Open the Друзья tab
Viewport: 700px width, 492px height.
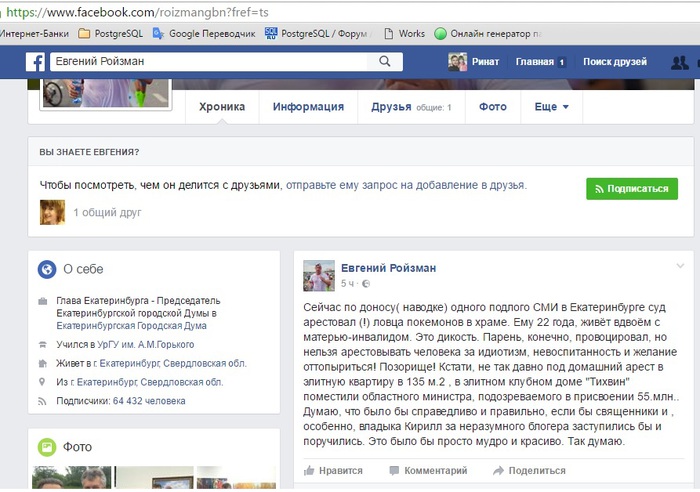[411, 107]
